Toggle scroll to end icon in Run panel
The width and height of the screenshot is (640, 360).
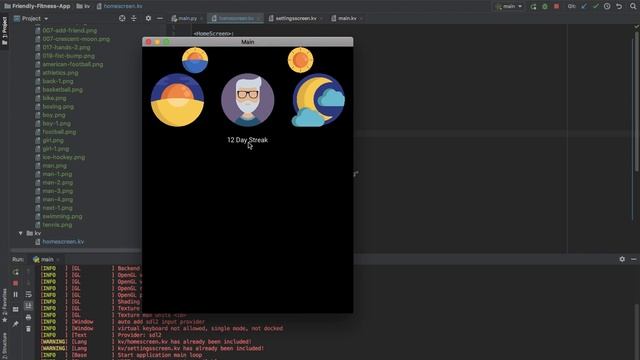coord(29,305)
